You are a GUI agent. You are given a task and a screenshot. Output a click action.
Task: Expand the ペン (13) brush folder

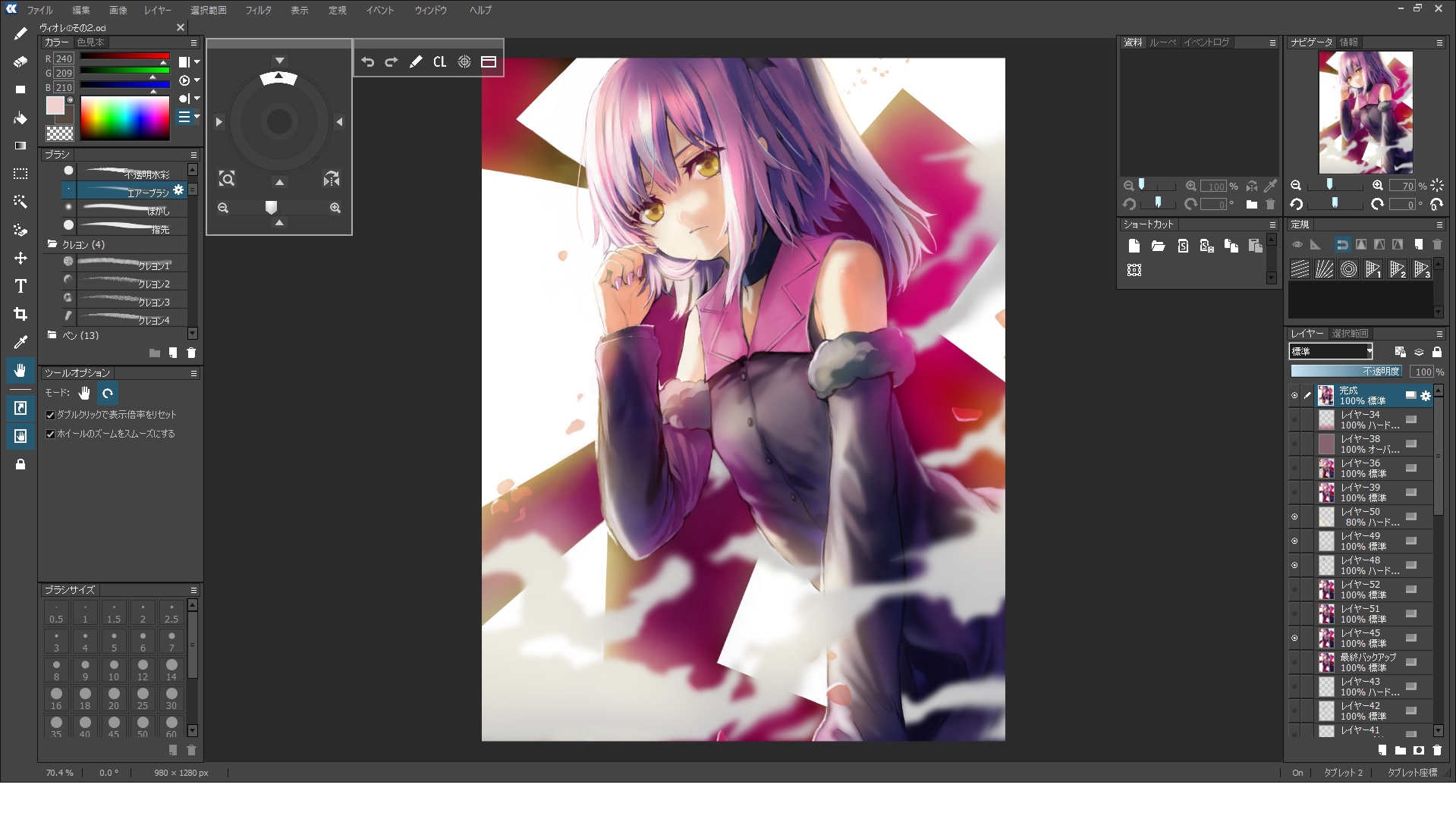[x=52, y=334]
